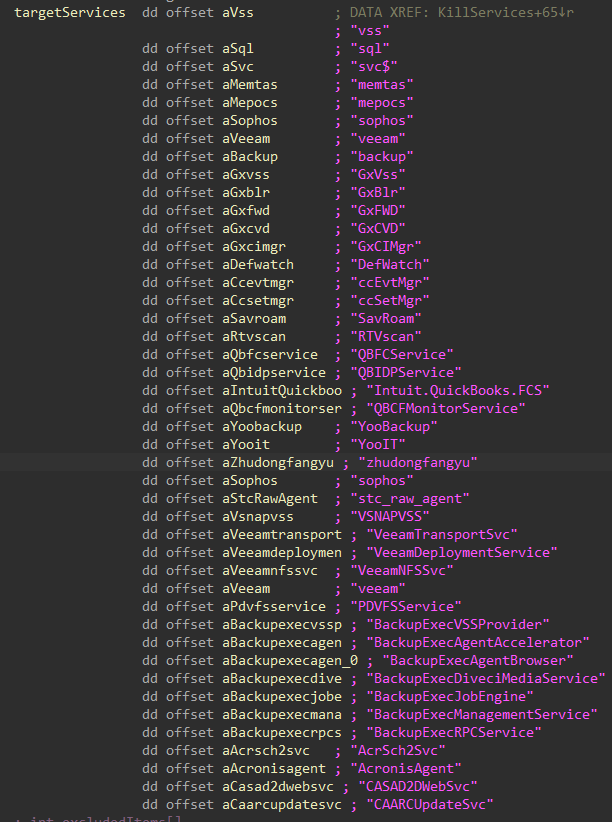This screenshot has width=612, height=822.
Task: Select the "BackupExecVSSProvider" string comment
Action: [x=458, y=625]
